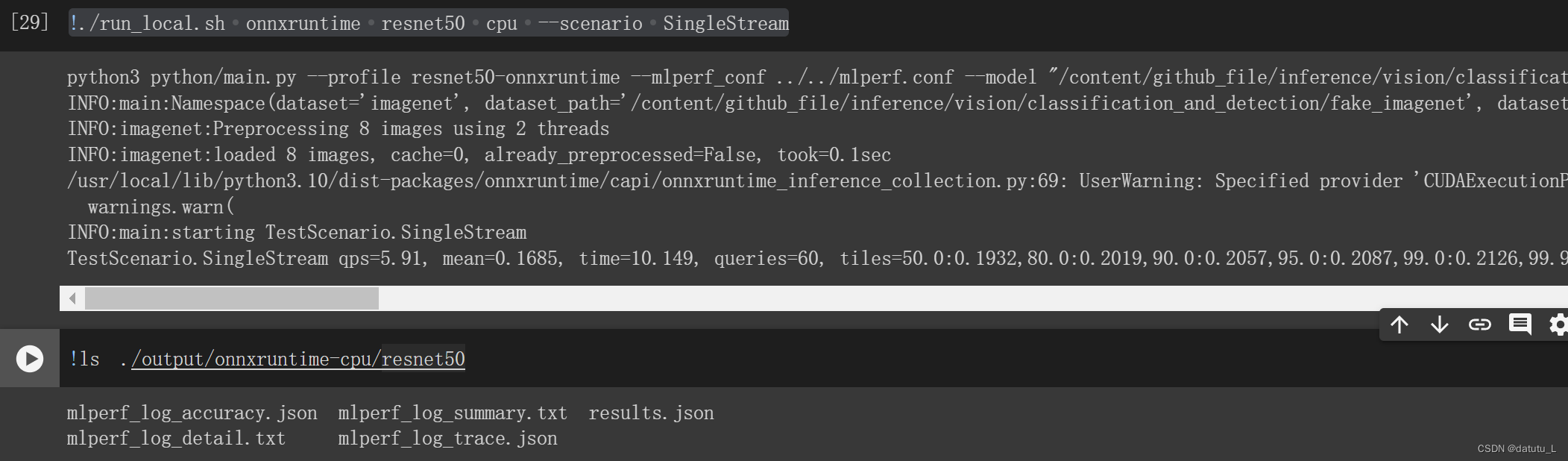Copy a link to this cell
The width and height of the screenshot is (1568, 461).
1481,324
